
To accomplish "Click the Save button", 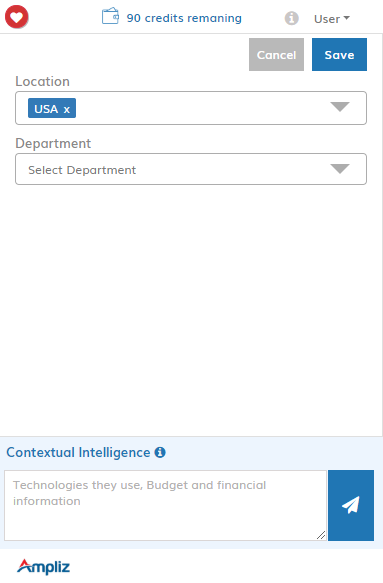I will pyautogui.click(x=339, y=55).
